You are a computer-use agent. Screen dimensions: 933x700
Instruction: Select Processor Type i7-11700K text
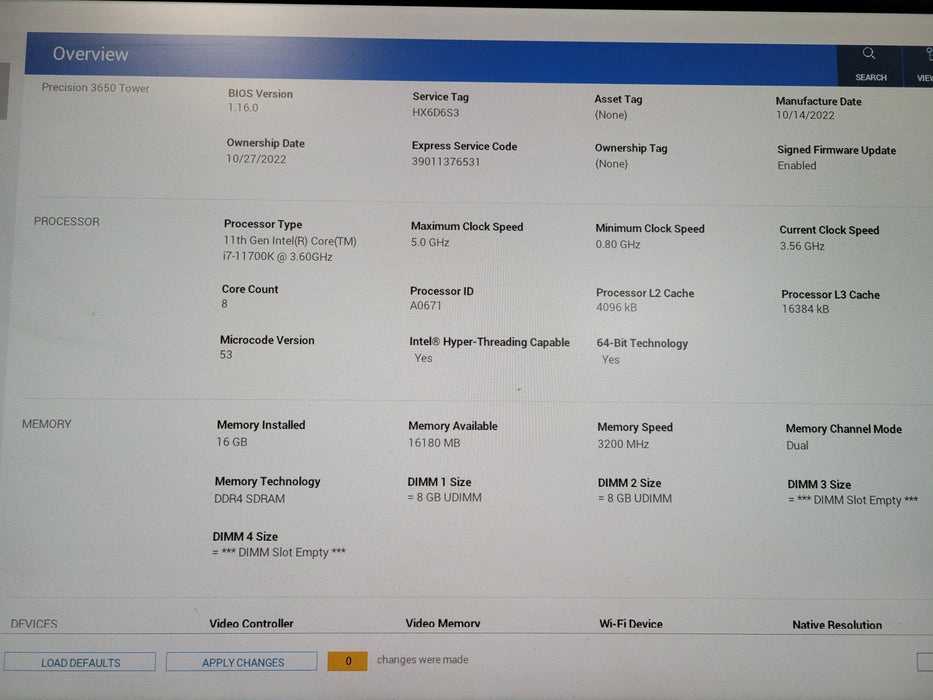(277, 257)
